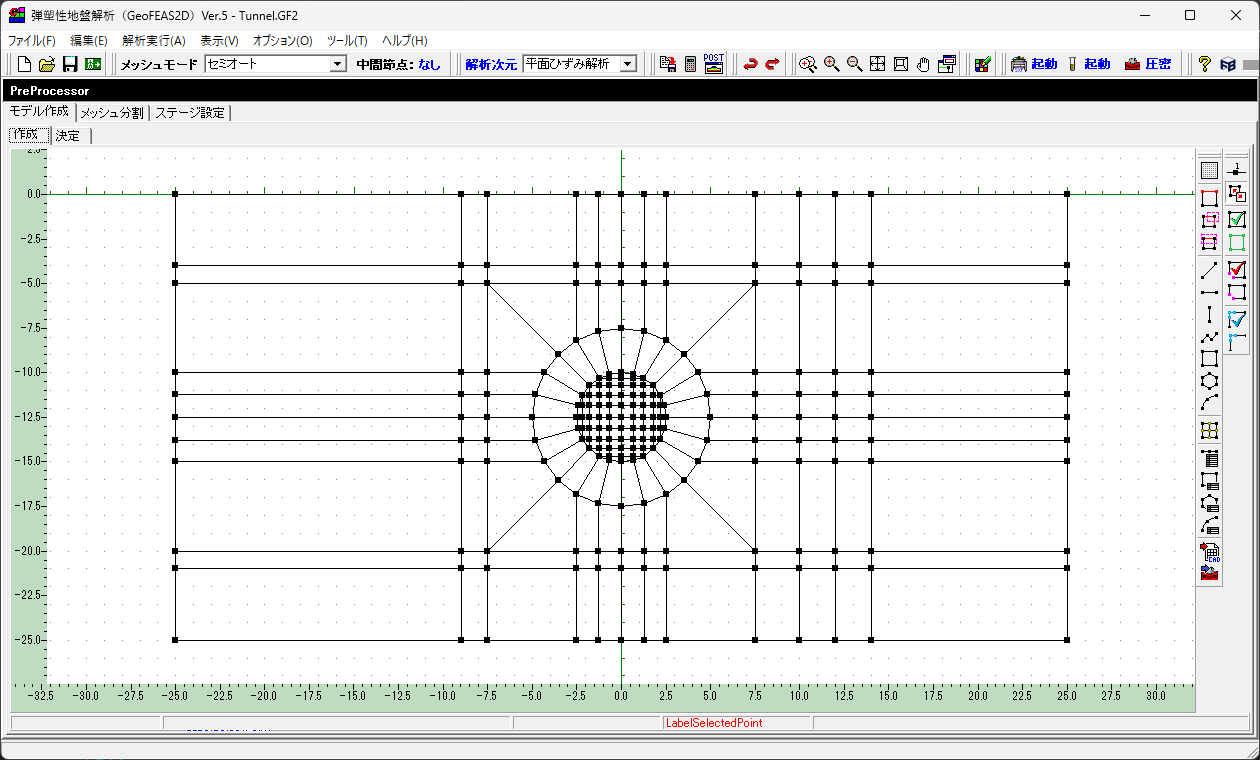Activate the hand pan tool
Screen dimensions: 1260x760
click(x=923, y=64)
